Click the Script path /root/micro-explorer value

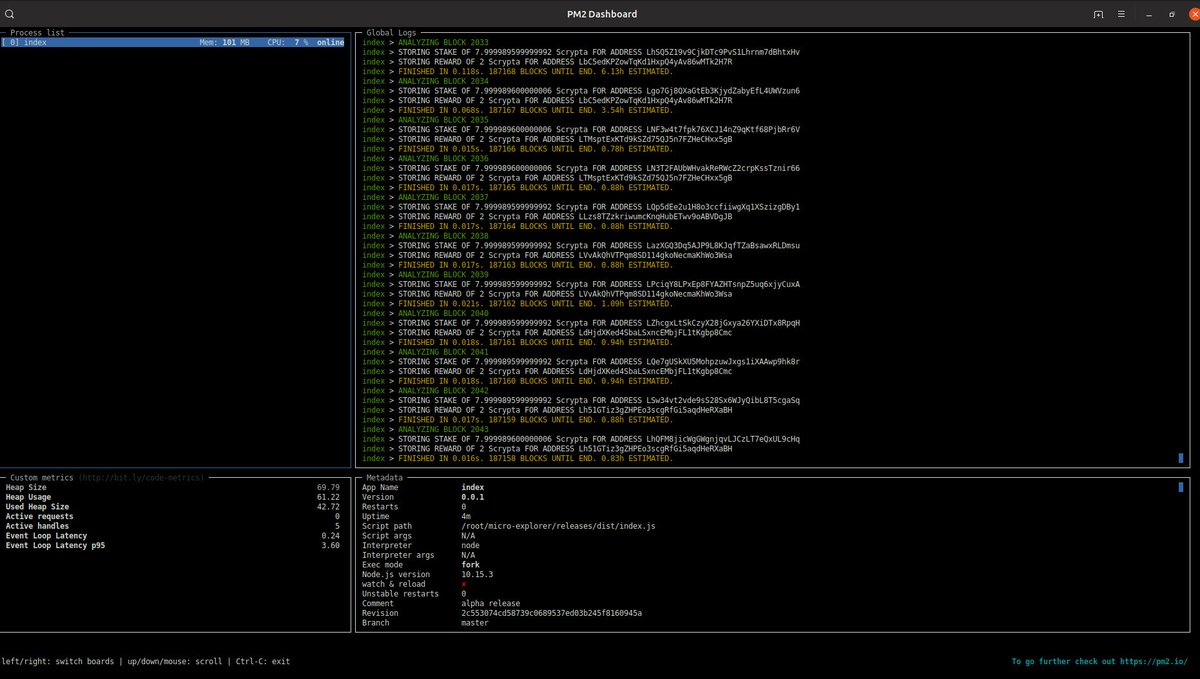point(558,526)
